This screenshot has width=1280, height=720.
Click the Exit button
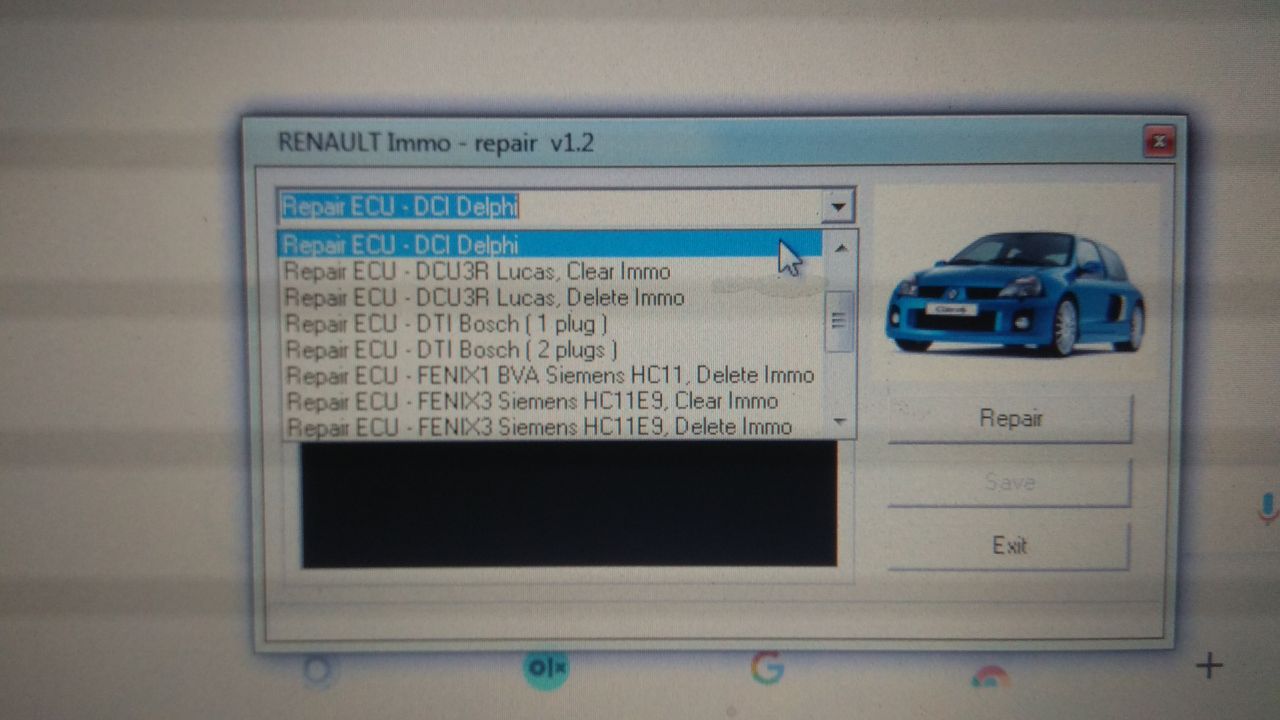(1010, 546)
